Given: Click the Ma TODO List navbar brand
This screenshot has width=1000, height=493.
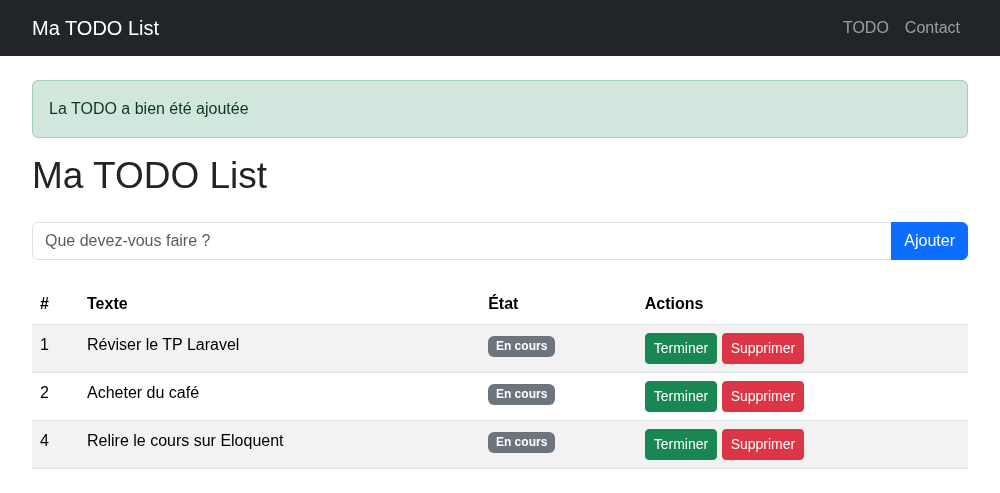Looking at the screenshot, I should pyautogui.click(x=96, y=28).
